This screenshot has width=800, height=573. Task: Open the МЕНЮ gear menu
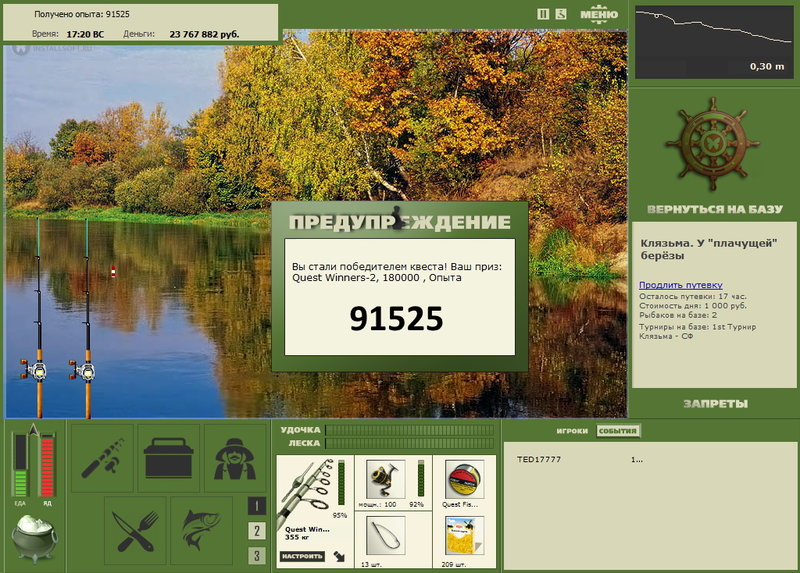599,14
